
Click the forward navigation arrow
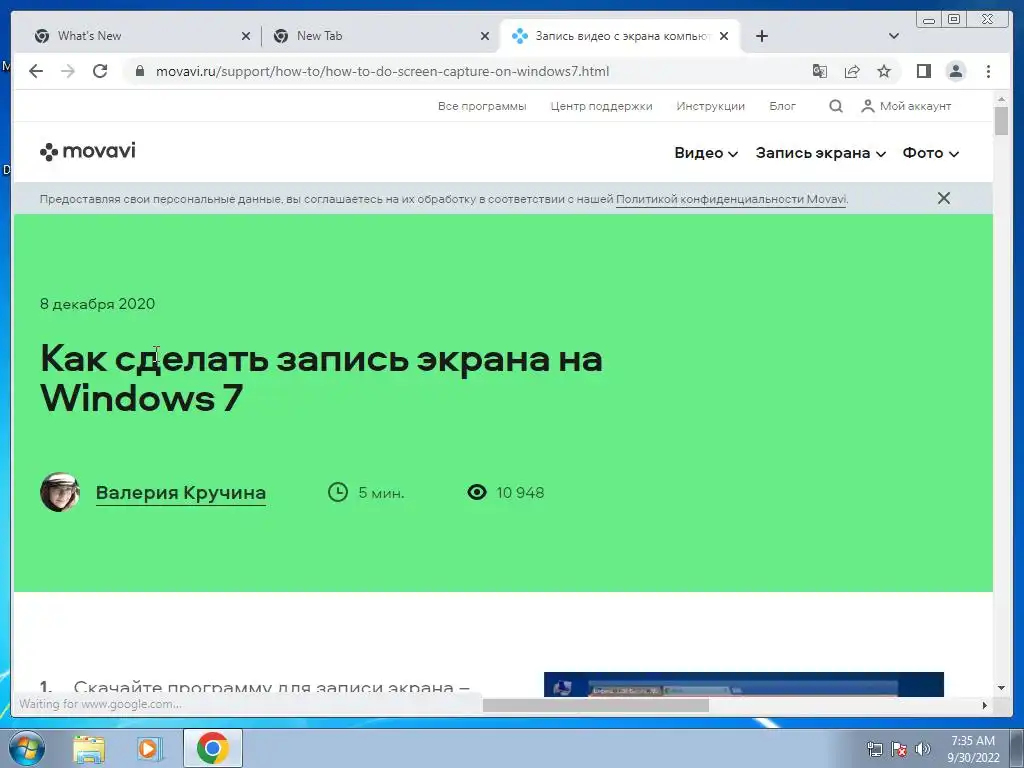[68, 71]
